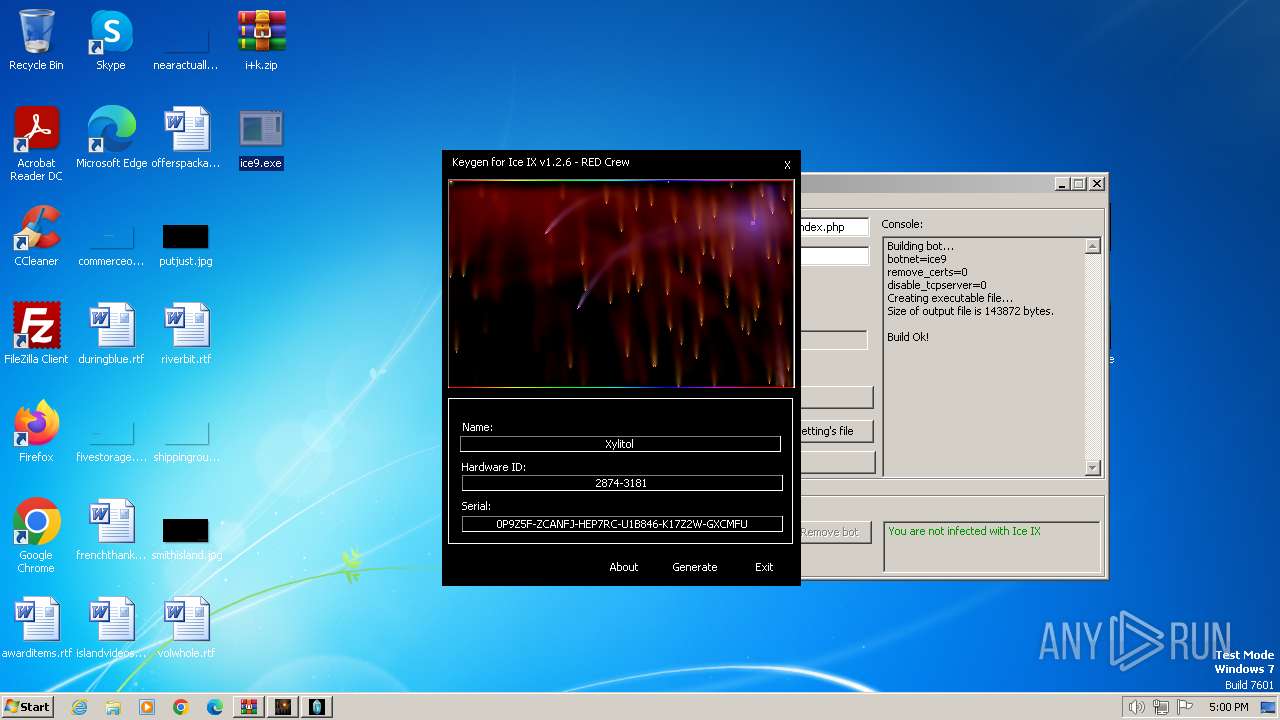
Task: Select the putjust.jpg image file
Action: coord(186,245)
